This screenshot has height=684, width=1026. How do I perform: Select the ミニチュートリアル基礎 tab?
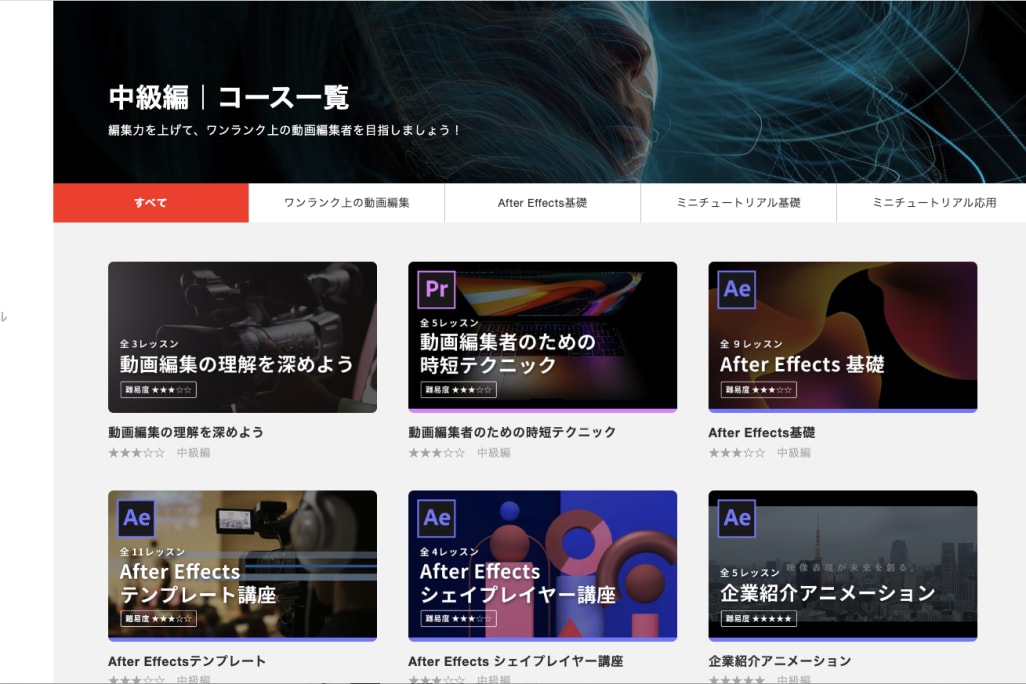click(738, 203)
